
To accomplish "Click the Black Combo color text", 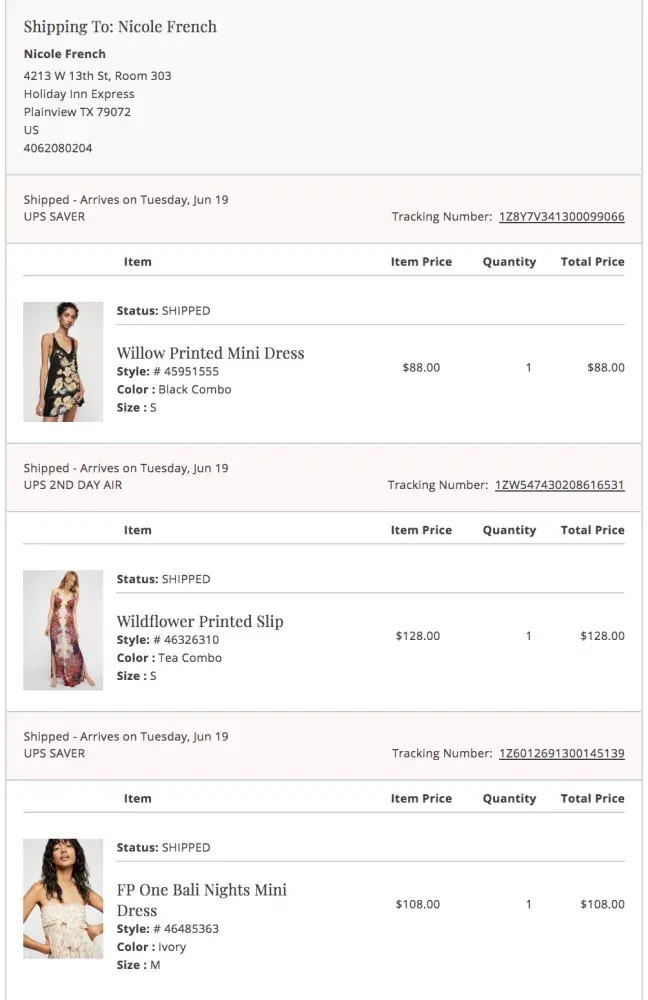I will click(194, 390).
